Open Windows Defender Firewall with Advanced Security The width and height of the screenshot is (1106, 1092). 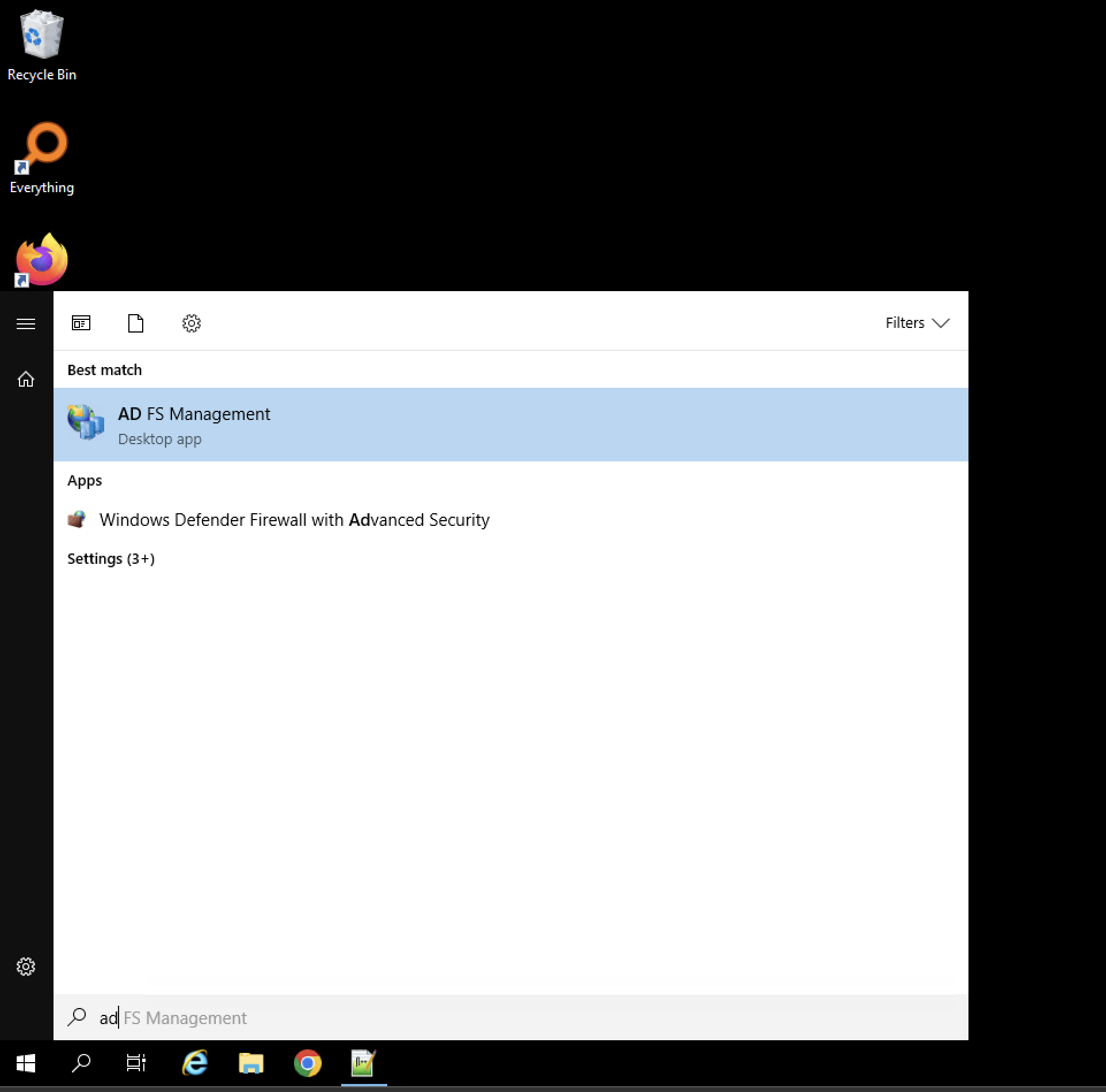[293, 520]
